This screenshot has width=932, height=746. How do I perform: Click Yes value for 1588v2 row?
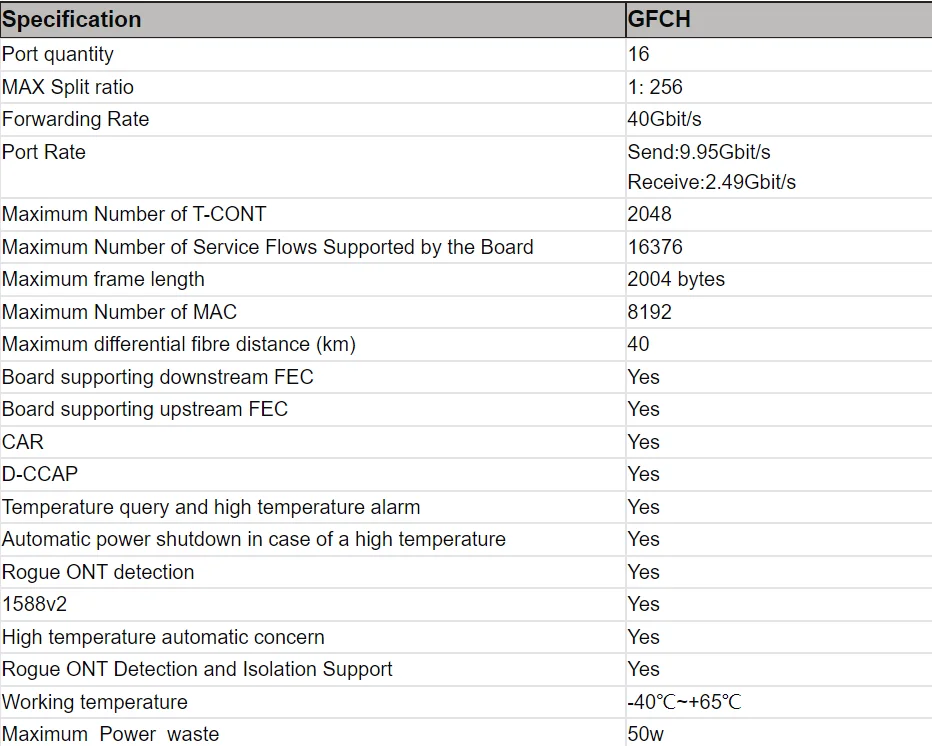tap(643, 604)
